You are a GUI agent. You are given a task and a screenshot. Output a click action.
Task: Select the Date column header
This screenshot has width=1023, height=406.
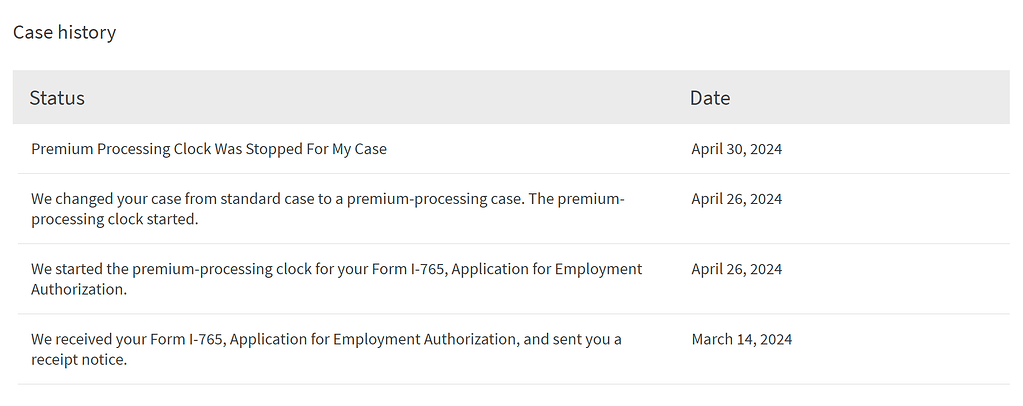click(x=710, y=98)
